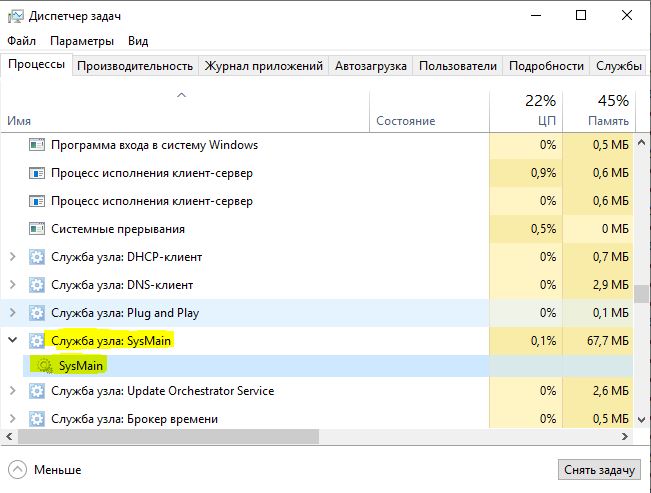Viewport: 651px width, 493px height.
Task: Click the 2,9 МБ memory value
Action: tap(610, 285)
